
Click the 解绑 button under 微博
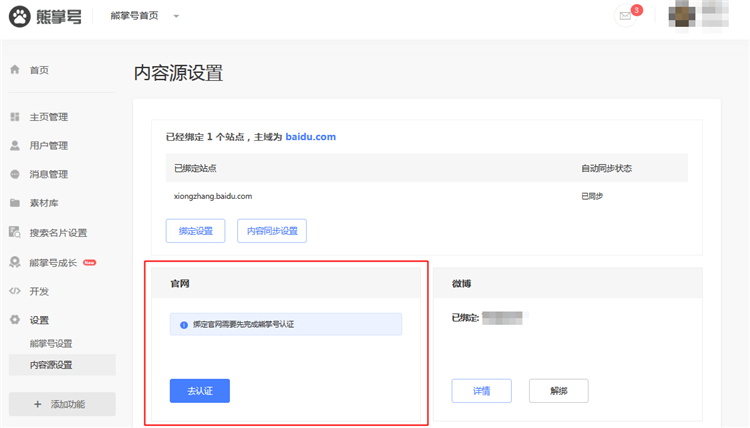[558, 391]
